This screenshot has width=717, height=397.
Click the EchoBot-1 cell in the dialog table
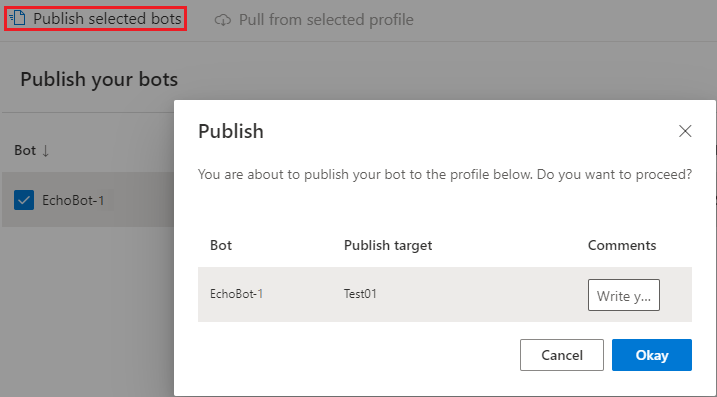pos(236,294)
